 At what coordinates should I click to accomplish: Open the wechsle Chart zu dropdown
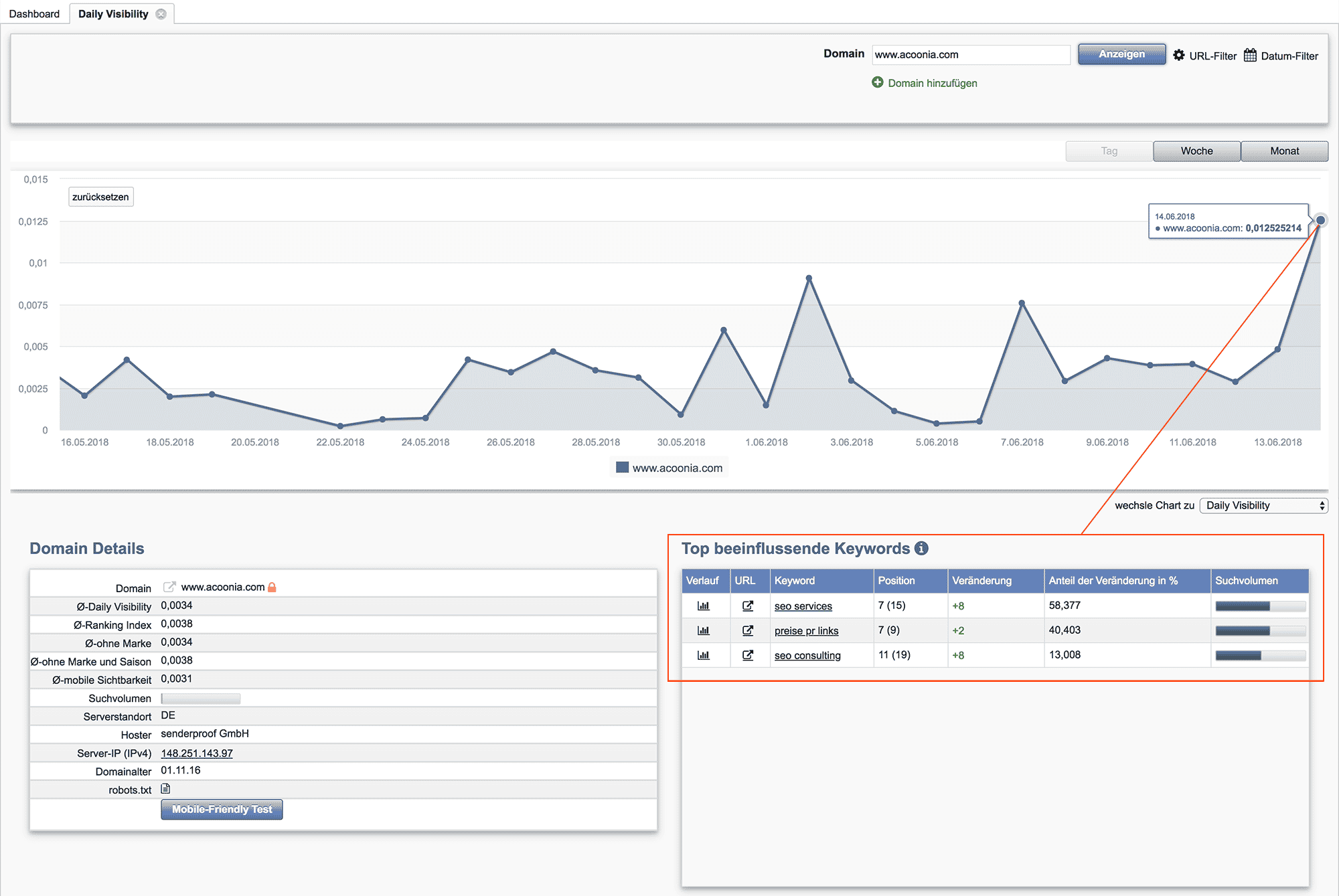tap(1263, 505)
